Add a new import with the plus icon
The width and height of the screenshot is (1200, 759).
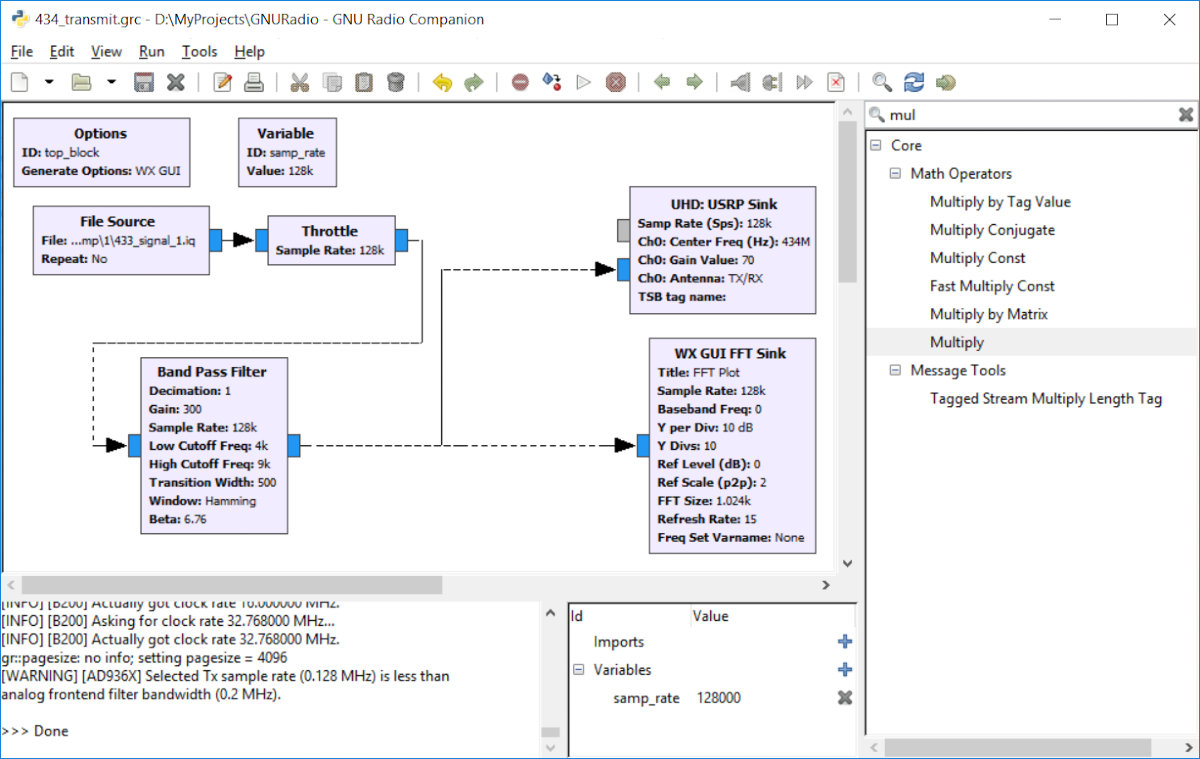[845, 642]
